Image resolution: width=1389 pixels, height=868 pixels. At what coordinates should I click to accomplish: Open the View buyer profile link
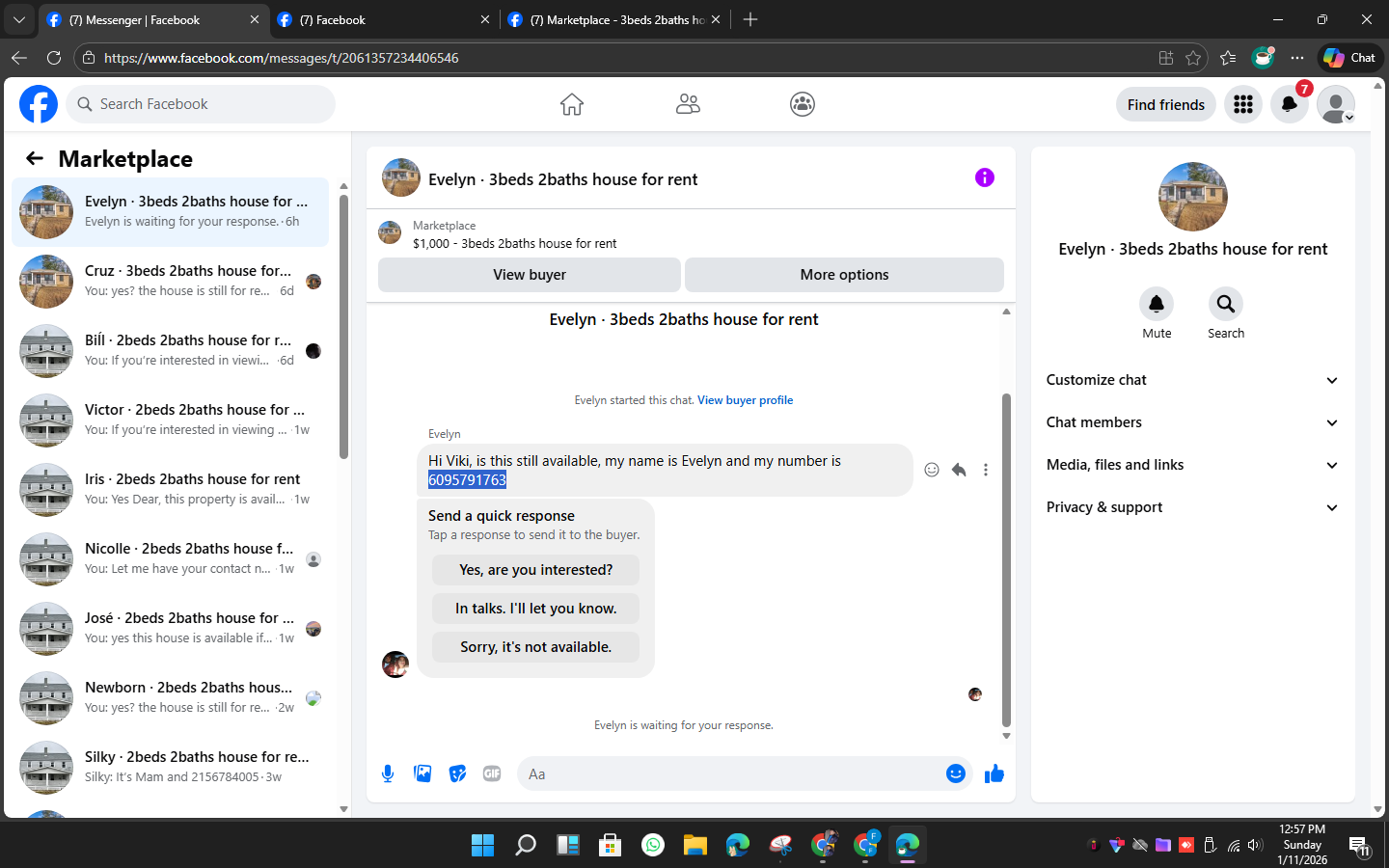coord(745,400)
